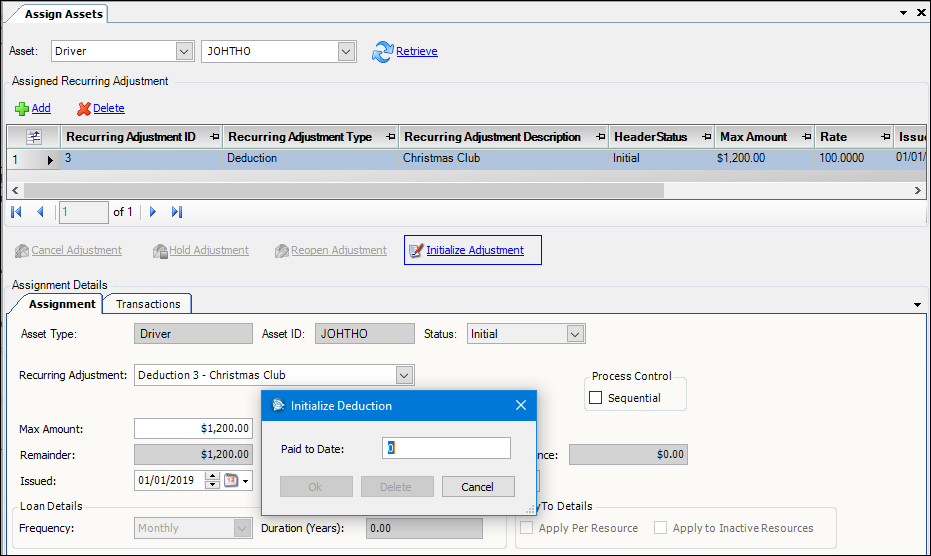Click the Initialize Adjustment pencil icon
The width and height of the screenshot is (931, 556).
pyautogui.click(x=416, y=250)
